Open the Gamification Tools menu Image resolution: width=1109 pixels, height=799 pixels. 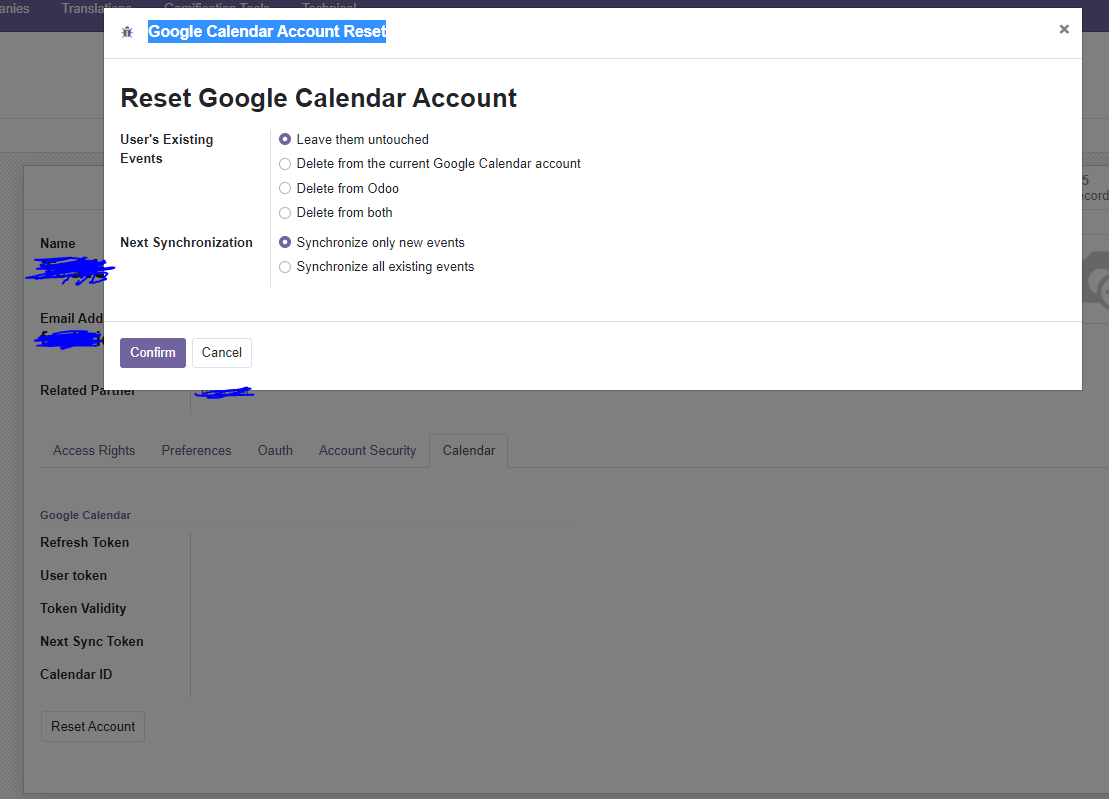coord(216,8)
